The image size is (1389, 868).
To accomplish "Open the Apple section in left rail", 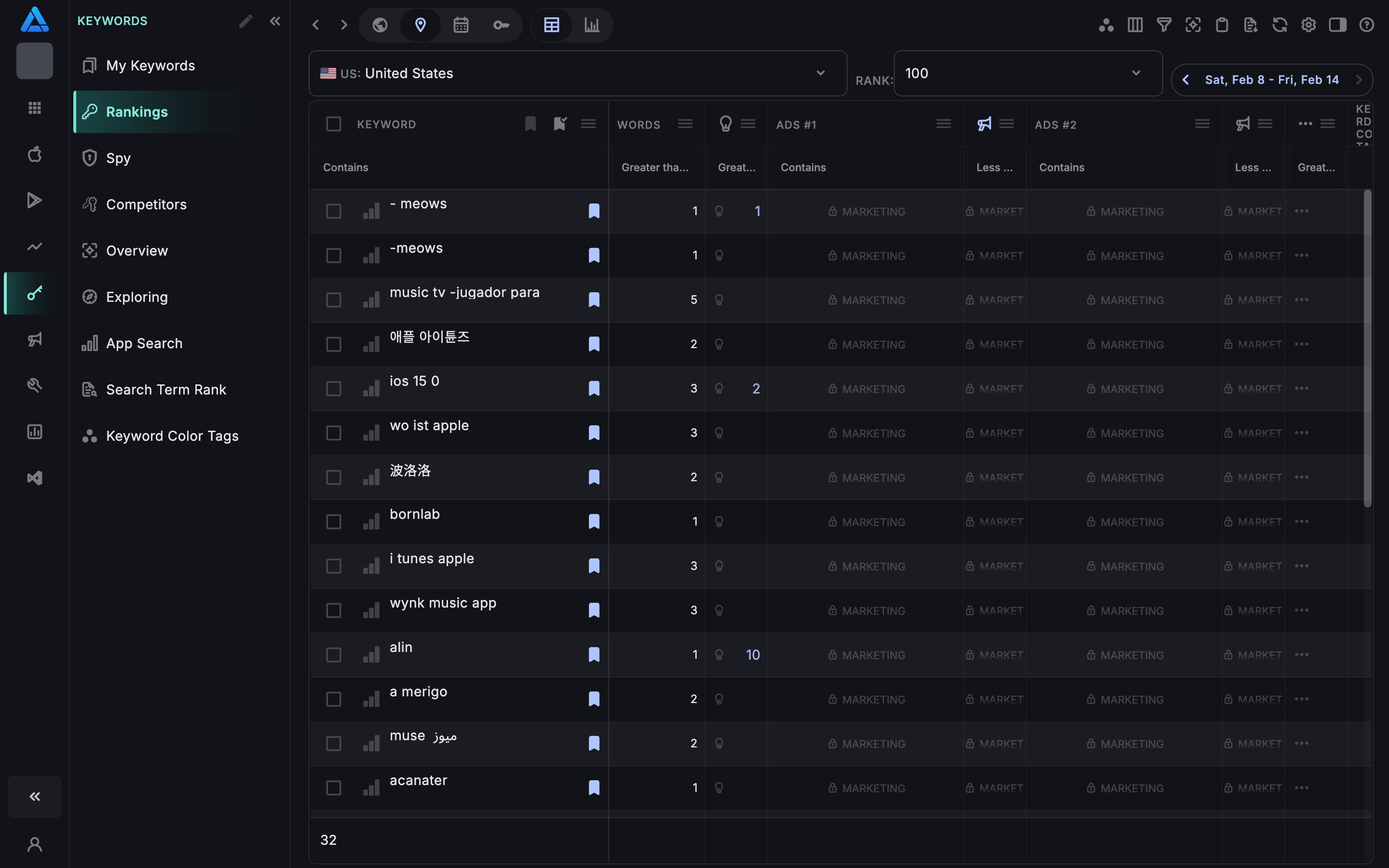I will point(34,154).
